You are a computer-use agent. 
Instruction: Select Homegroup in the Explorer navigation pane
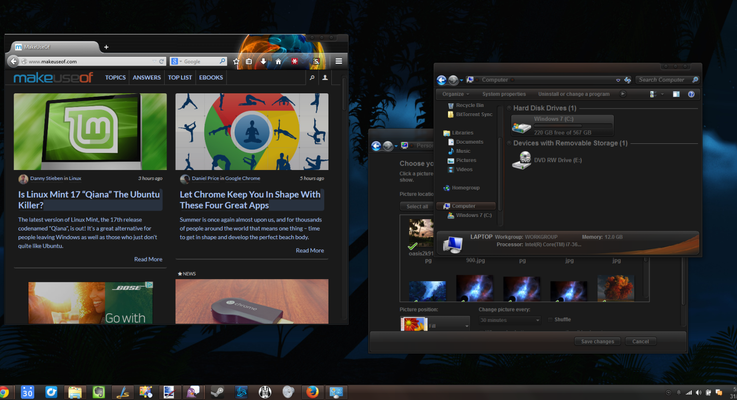coord(466,187)
